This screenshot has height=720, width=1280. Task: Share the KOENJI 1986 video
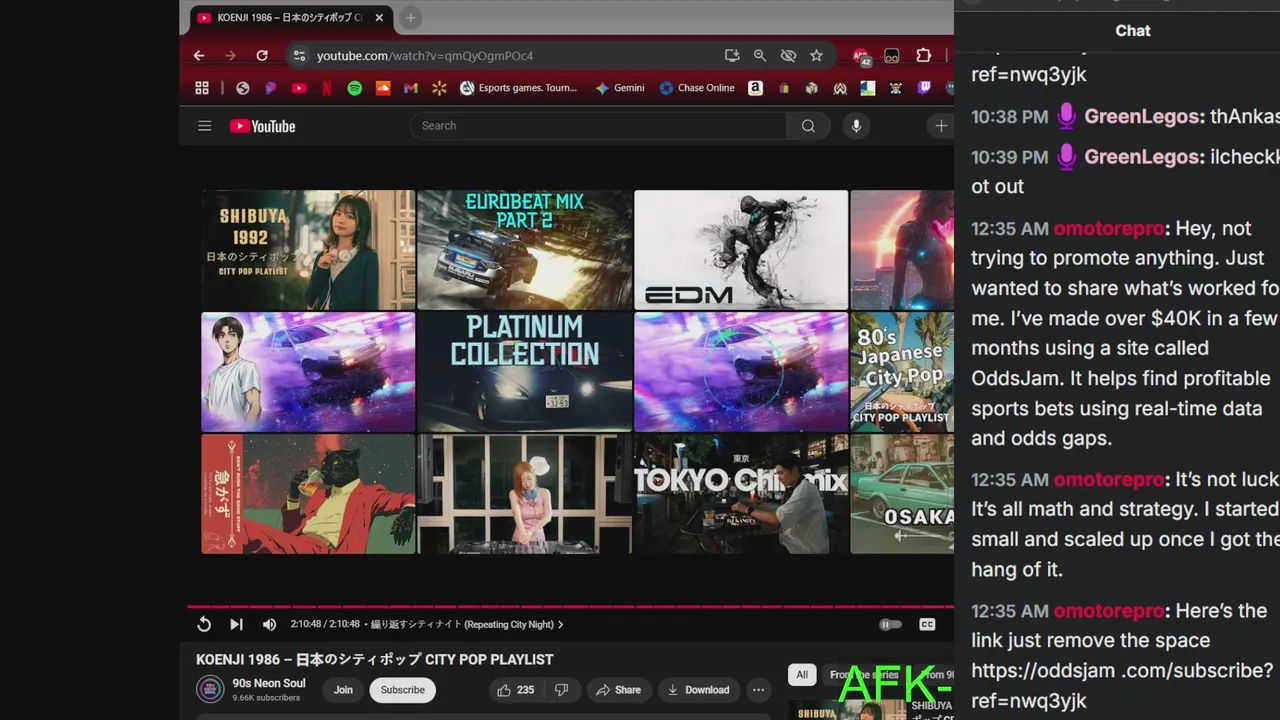pos(619,690)
